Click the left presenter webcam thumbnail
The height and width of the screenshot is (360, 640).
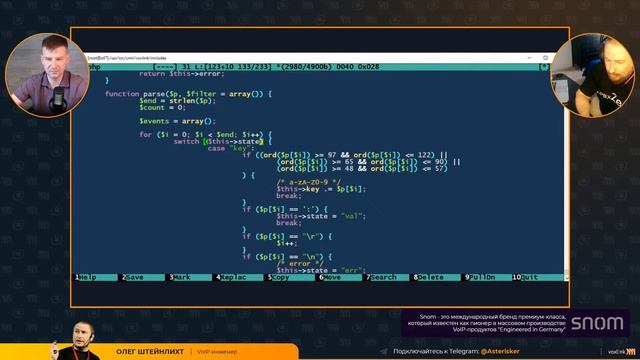[47, 75]
